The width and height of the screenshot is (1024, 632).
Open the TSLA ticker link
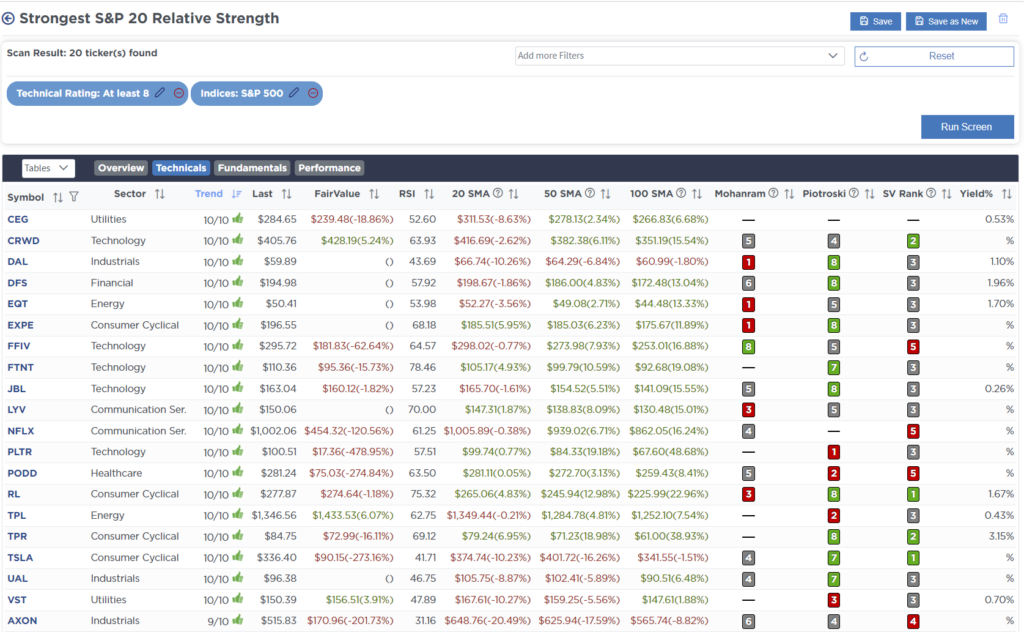20,558
